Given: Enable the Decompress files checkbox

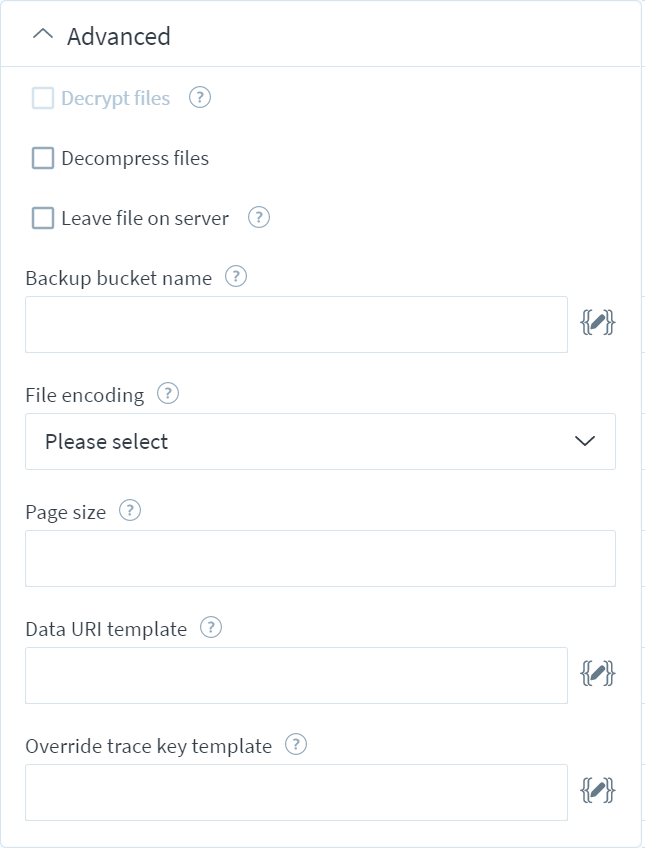Looking at the screenshot, I should pos(43,158).
